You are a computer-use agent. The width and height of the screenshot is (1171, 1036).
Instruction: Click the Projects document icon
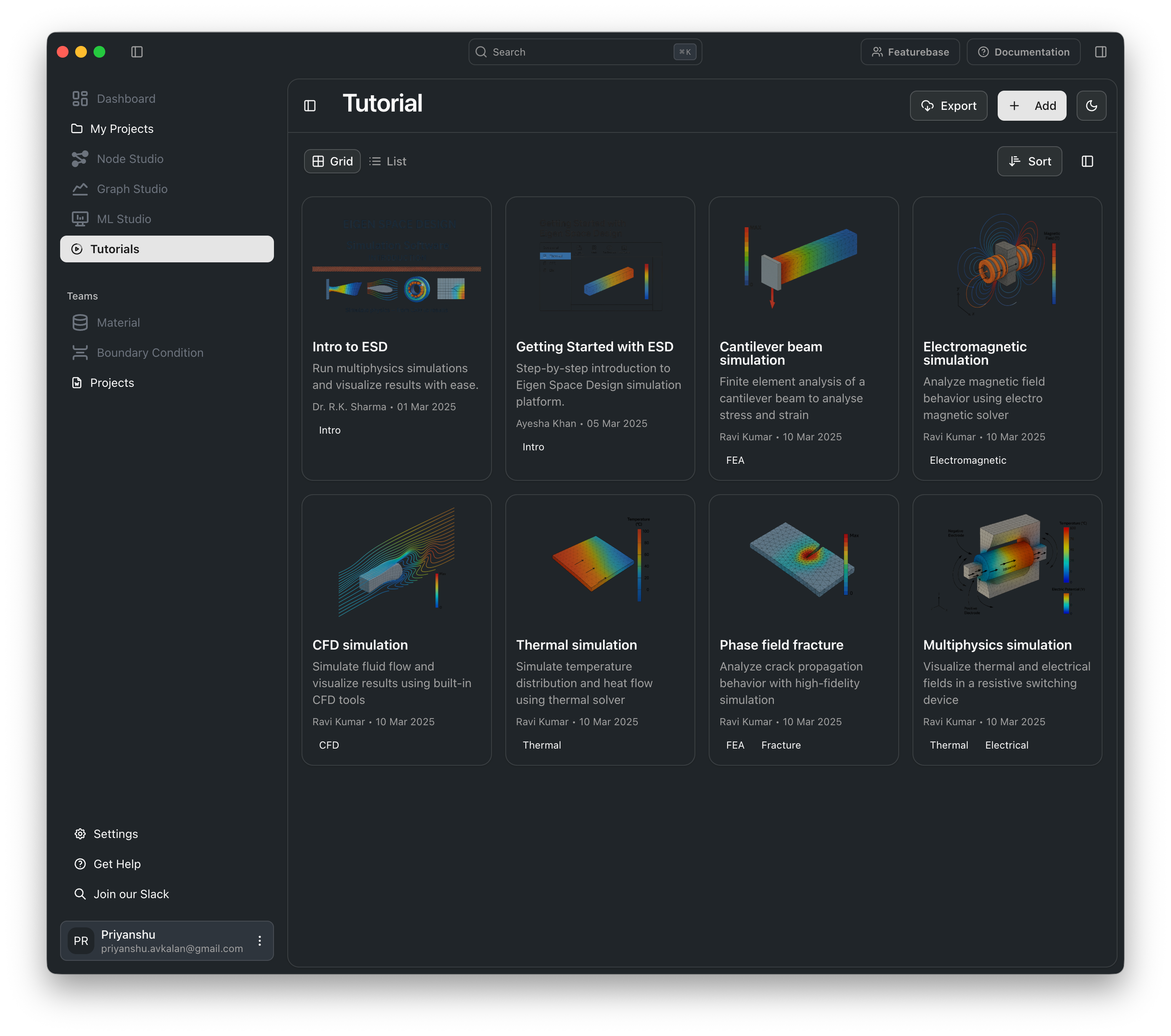coord(77,382)
